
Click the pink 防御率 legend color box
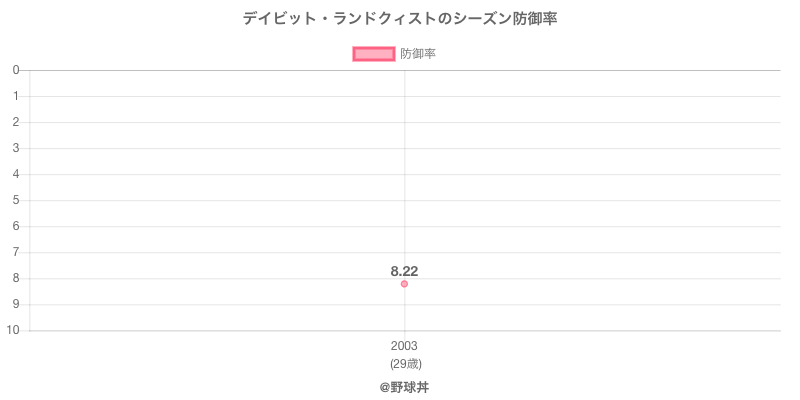click(374, 54)
